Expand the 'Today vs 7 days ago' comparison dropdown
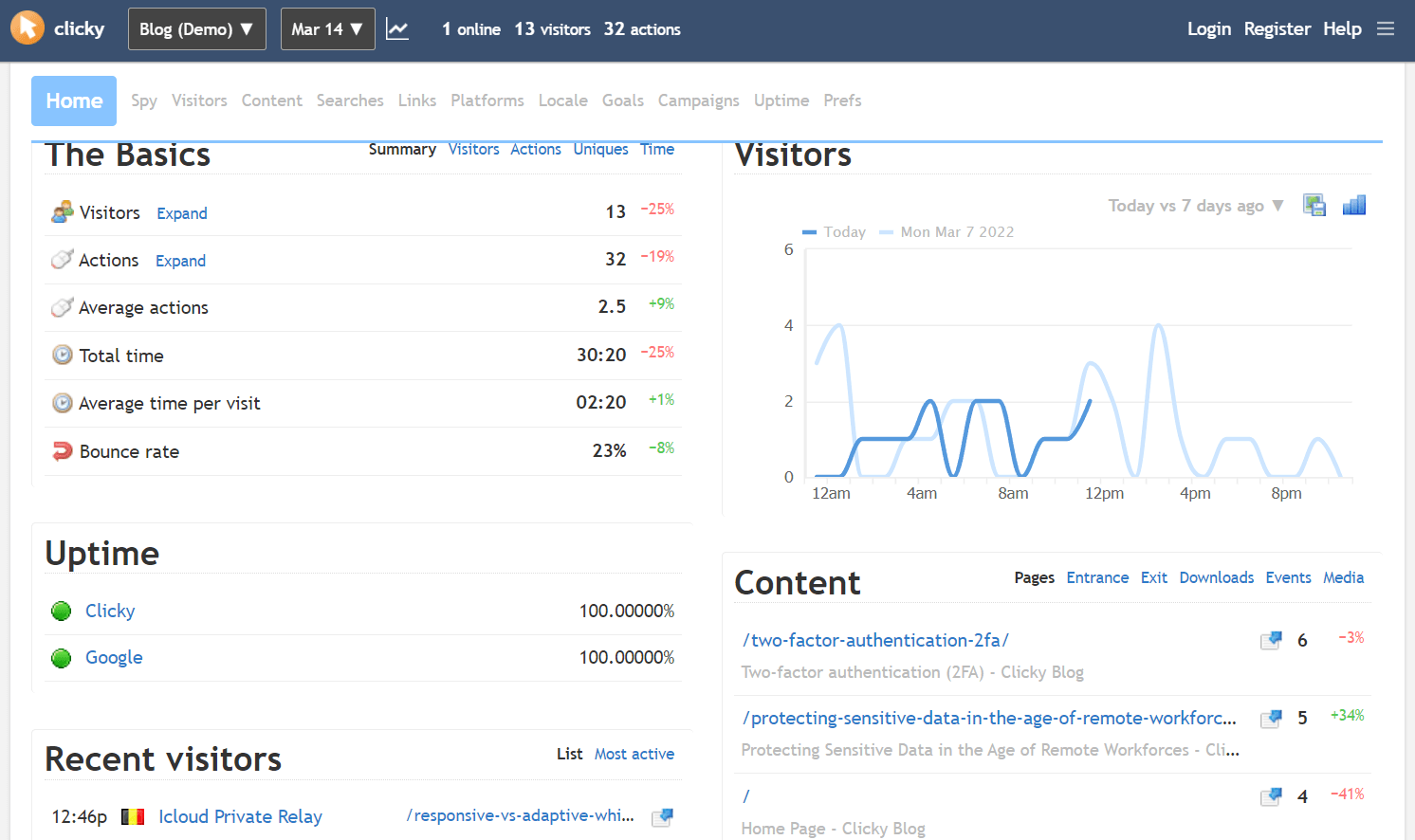Screen dimensions: 1415x840 click(x=1195, y=205)
